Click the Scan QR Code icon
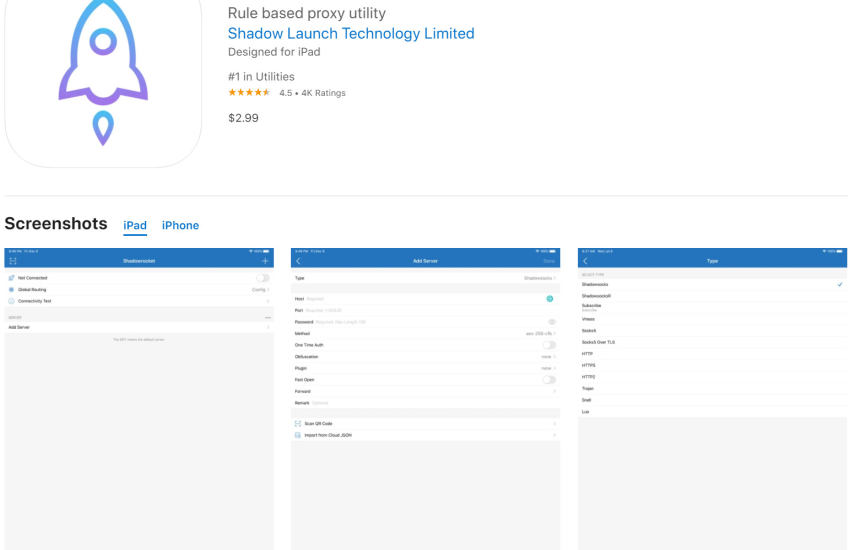This screenshot has width=850, height=550. [x=298, y=424]
